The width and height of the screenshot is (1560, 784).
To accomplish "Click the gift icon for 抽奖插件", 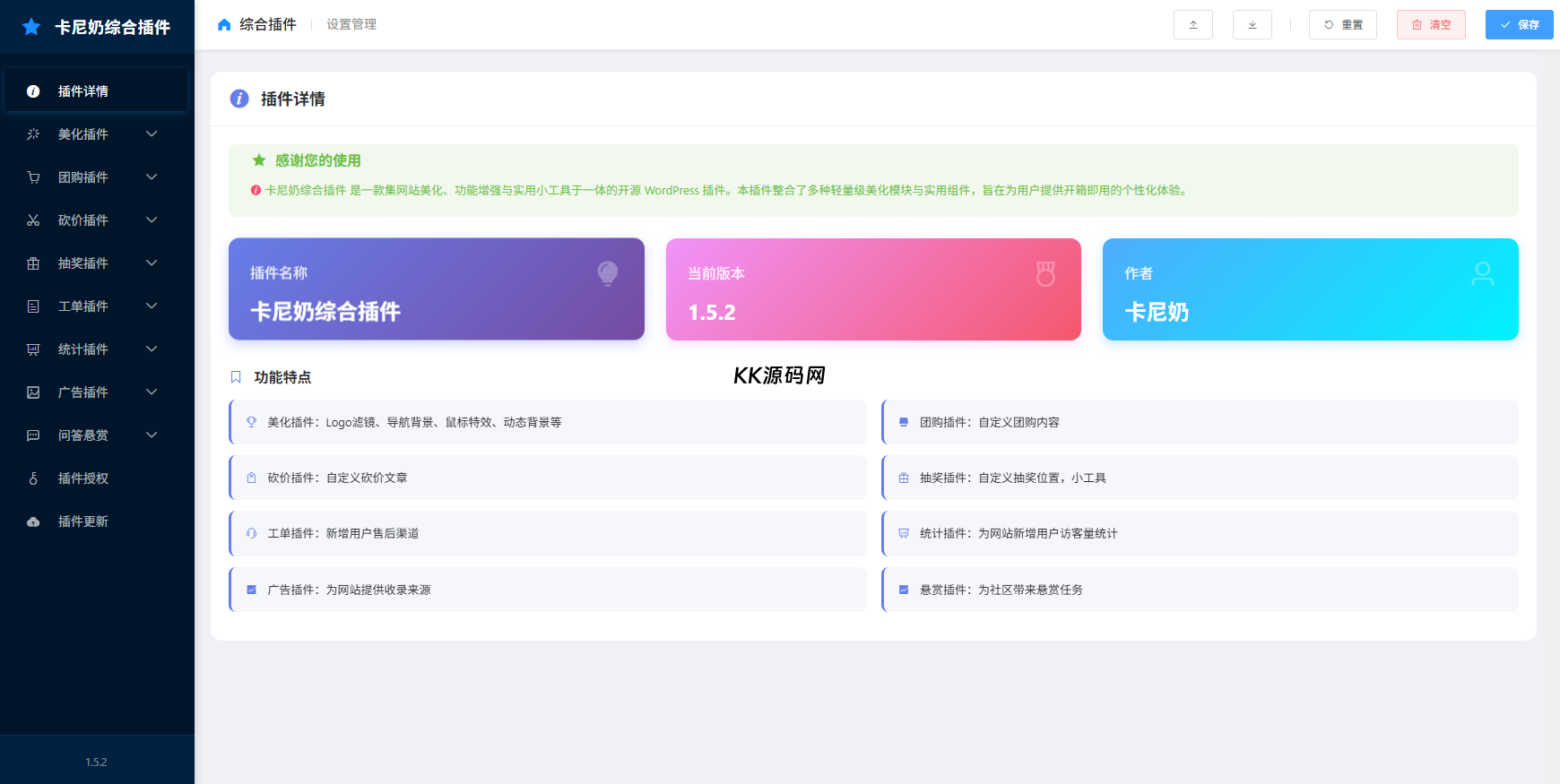I will pyautogui.click(x=33, y=263).
